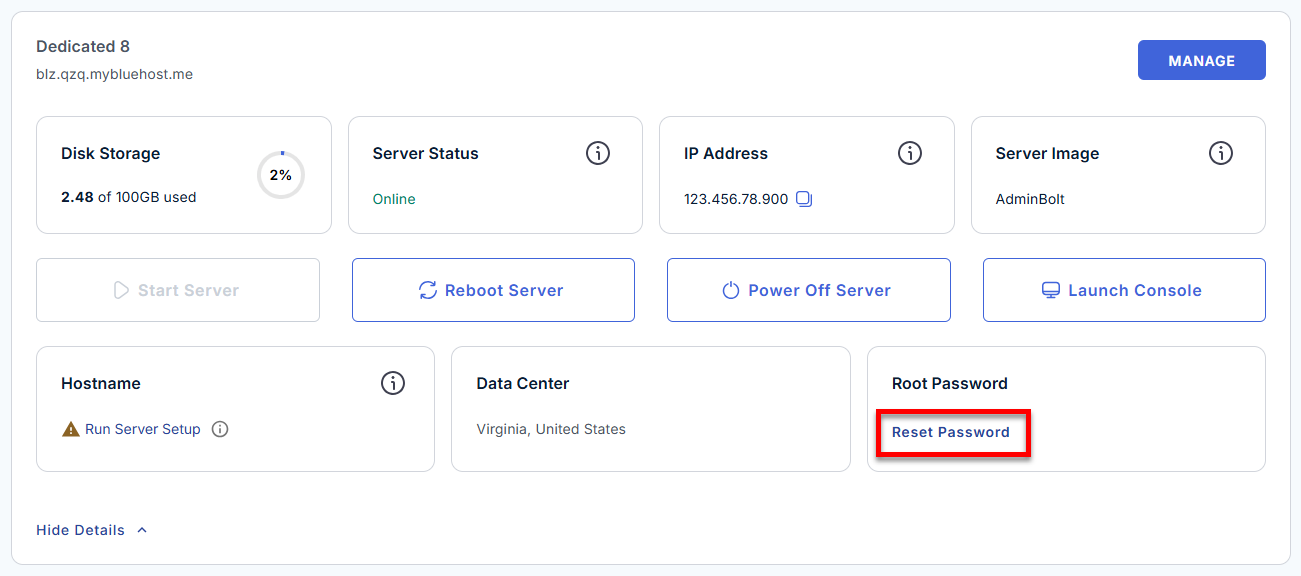This screenshot has width=1301, height=576.
Task: Click the Power Off Server button
Action: (x=808, y=290)
